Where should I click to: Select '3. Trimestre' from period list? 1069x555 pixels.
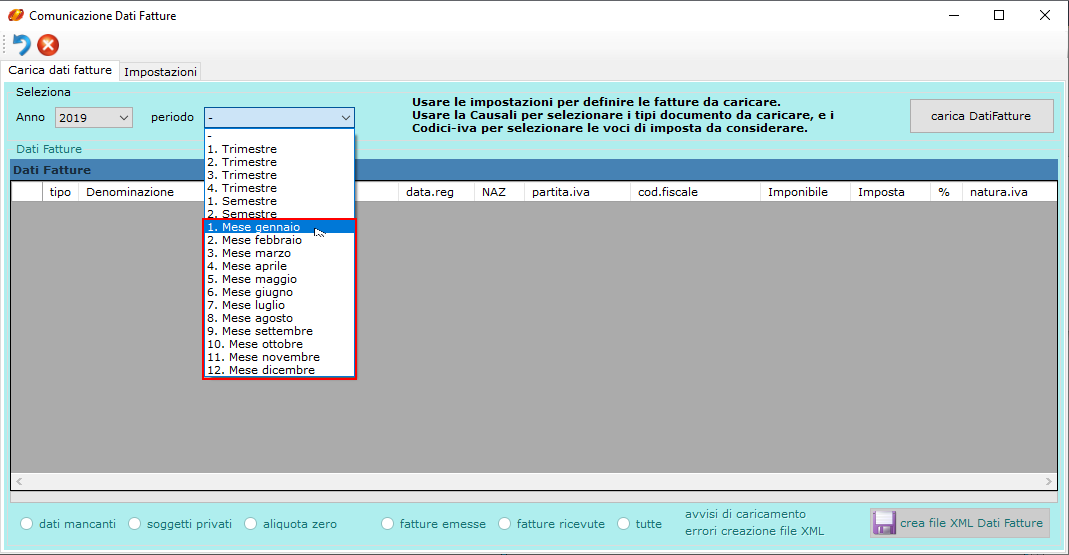242,175
